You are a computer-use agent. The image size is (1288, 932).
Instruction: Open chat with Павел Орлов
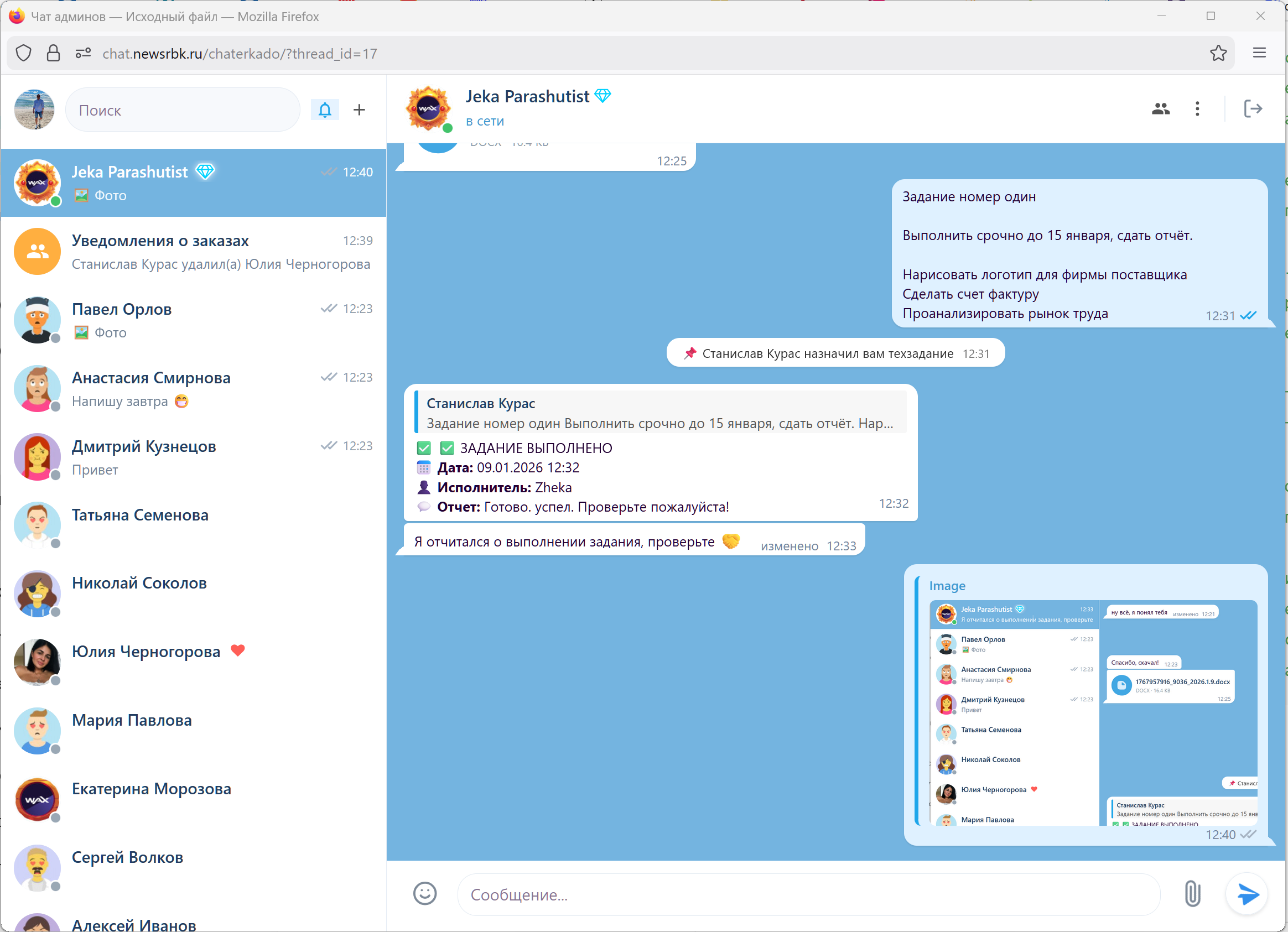tap(193, 320)
